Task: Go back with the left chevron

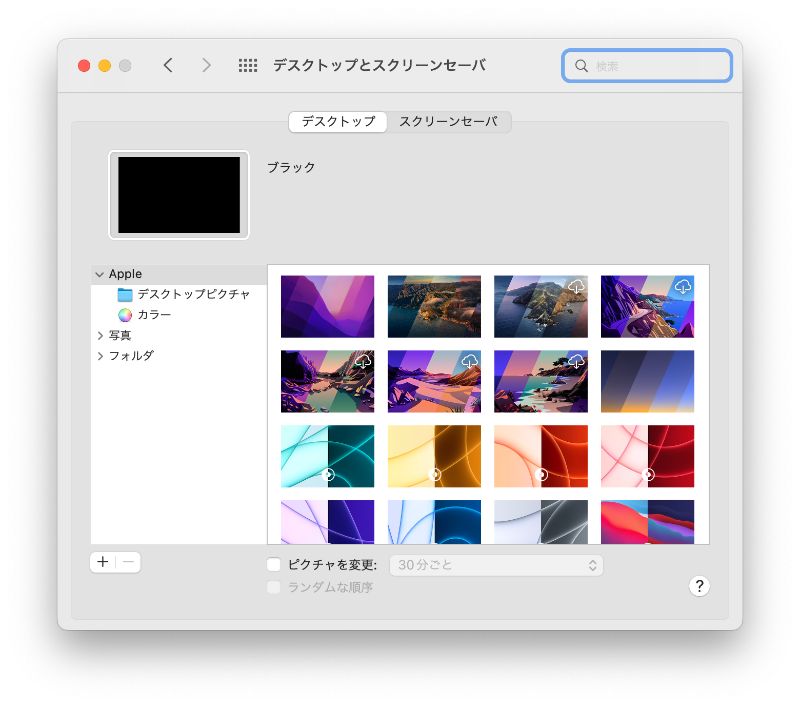Action: pos(168,65)
